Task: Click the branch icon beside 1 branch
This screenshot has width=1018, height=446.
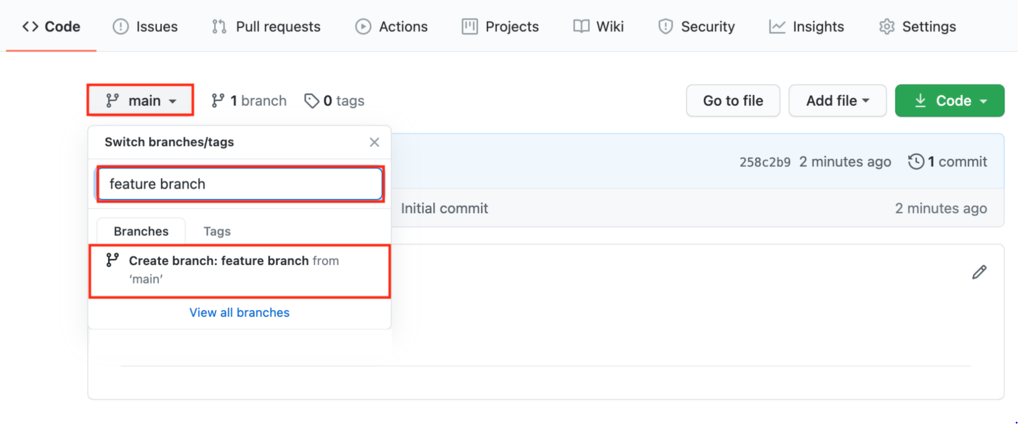Action: click(x=218, y=101)
